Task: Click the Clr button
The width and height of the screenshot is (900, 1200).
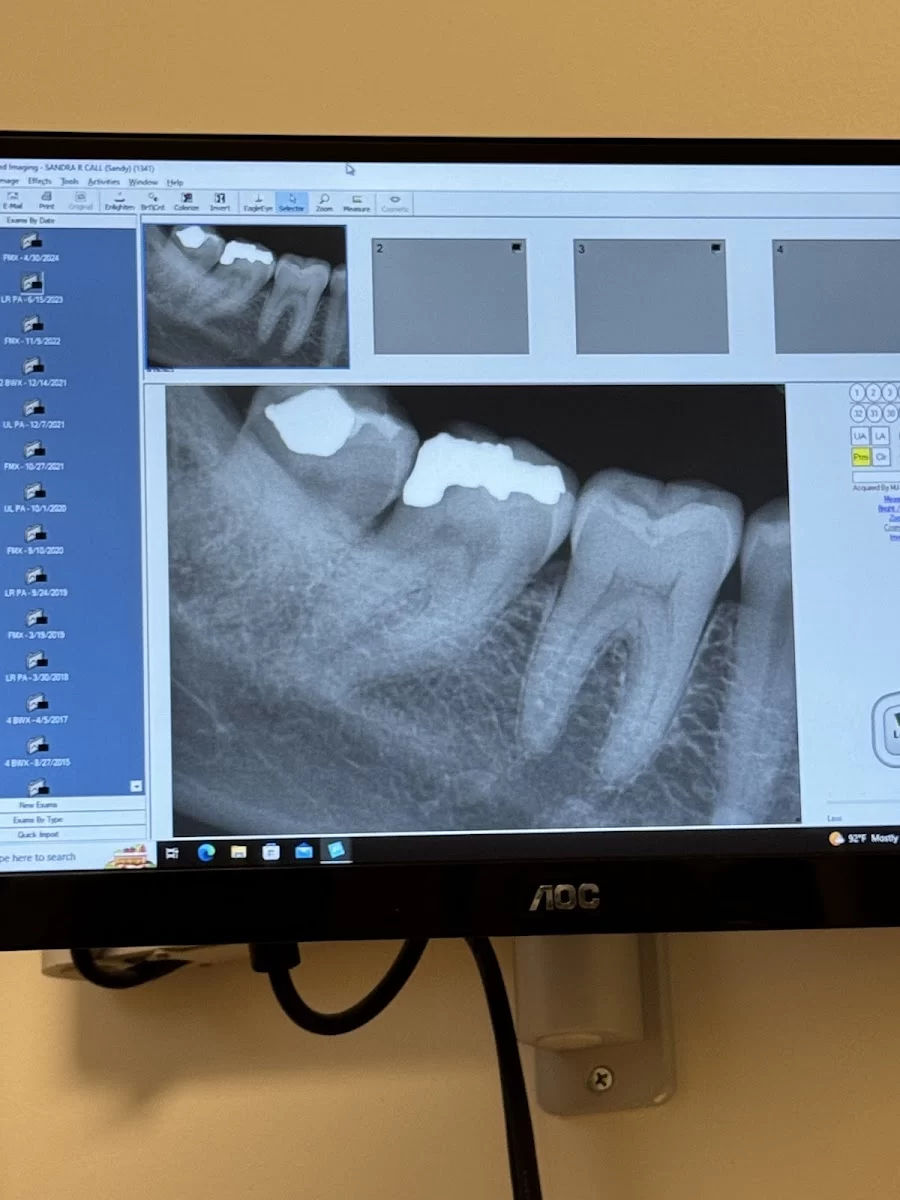Action: [x=881, y=457]
